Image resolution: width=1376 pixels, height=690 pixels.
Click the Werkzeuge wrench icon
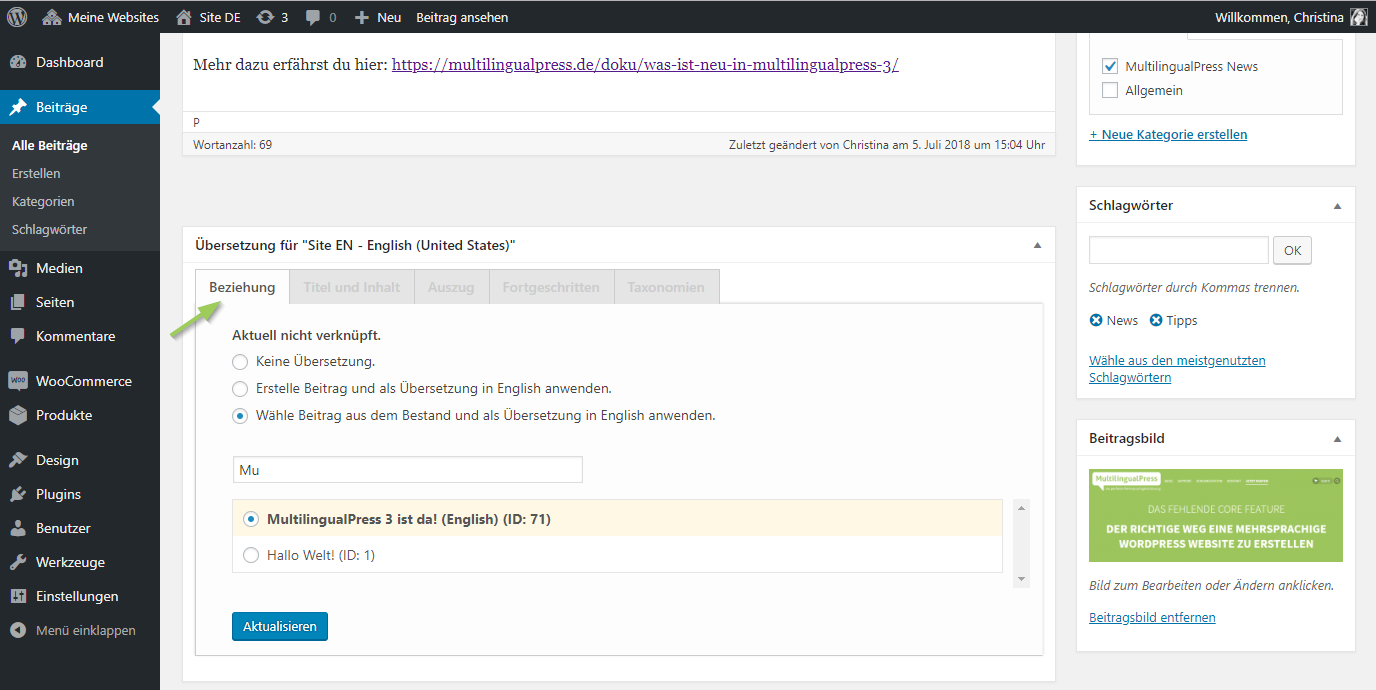(x=18, y=562)
